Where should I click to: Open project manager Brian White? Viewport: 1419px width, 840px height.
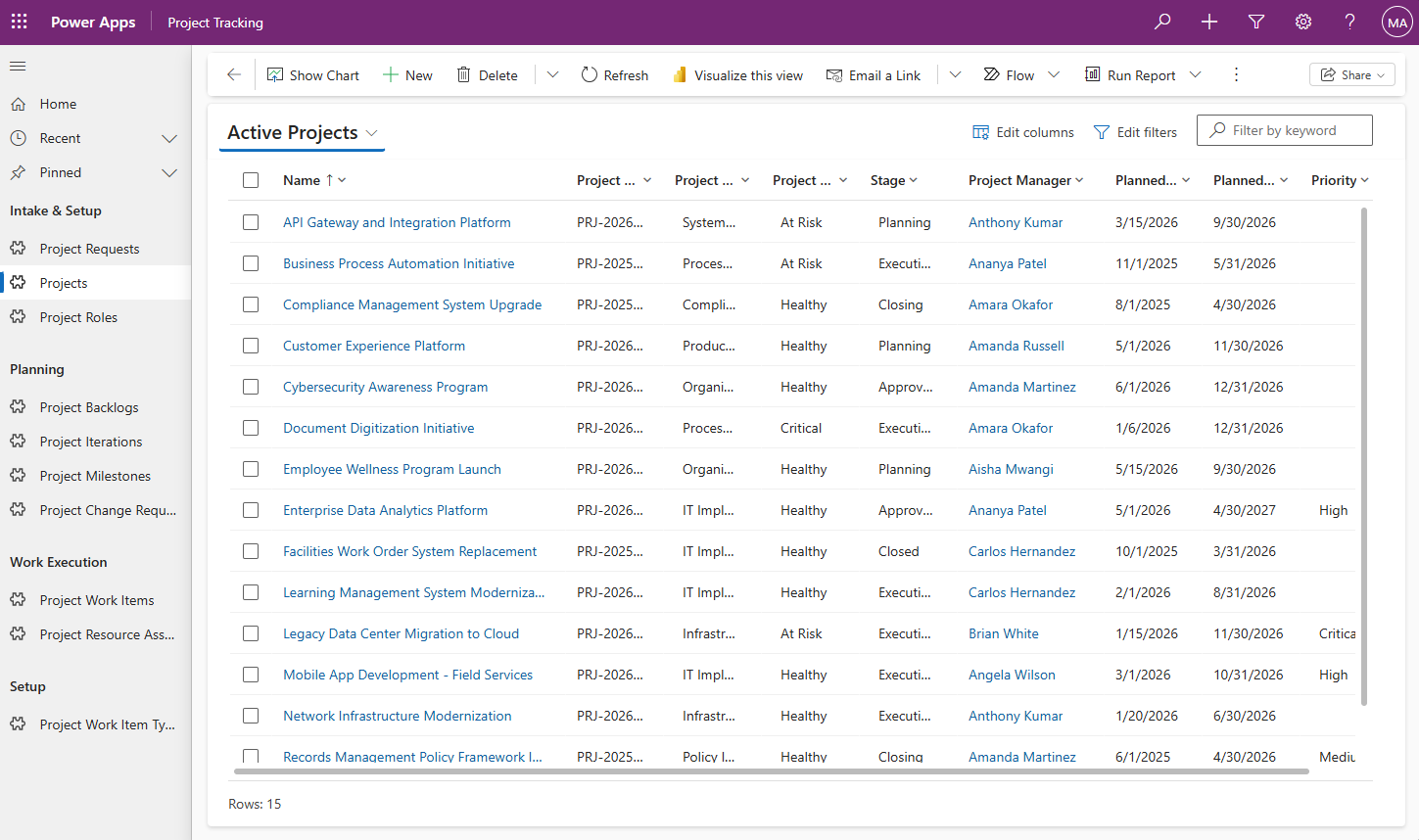pyautogui.click(x=1004, y=633)
